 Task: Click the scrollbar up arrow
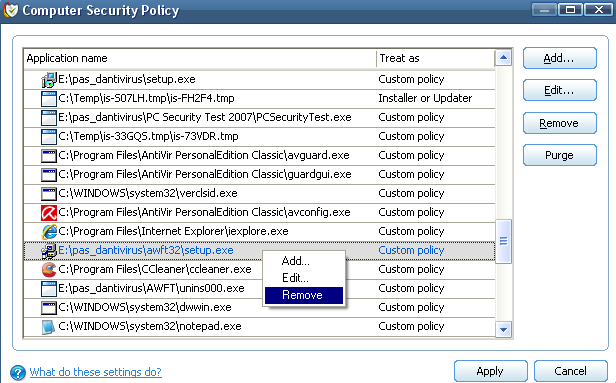503,58
